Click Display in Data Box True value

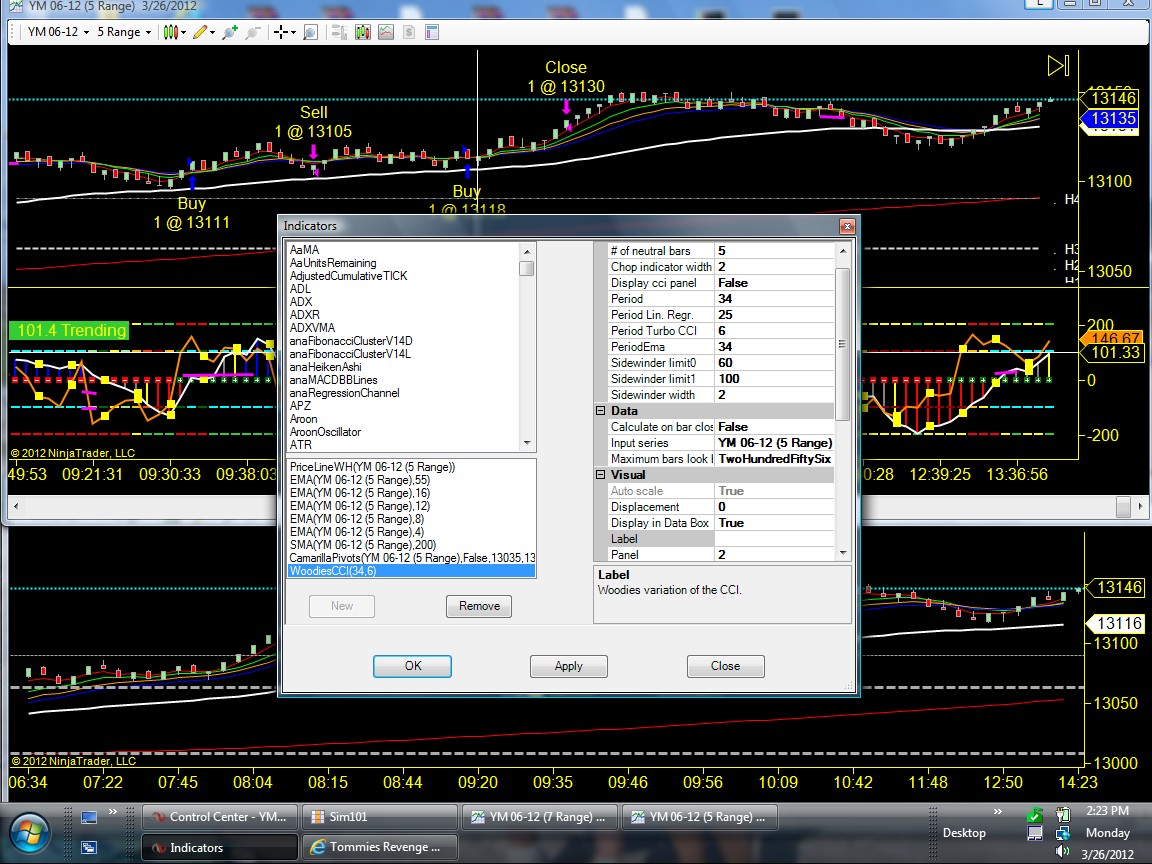[x=774, y=523]
